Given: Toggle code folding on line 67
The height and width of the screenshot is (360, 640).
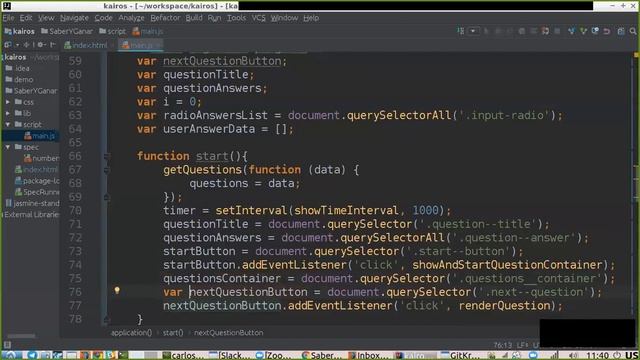Looking at the screenshot, I should coord(107,169).
